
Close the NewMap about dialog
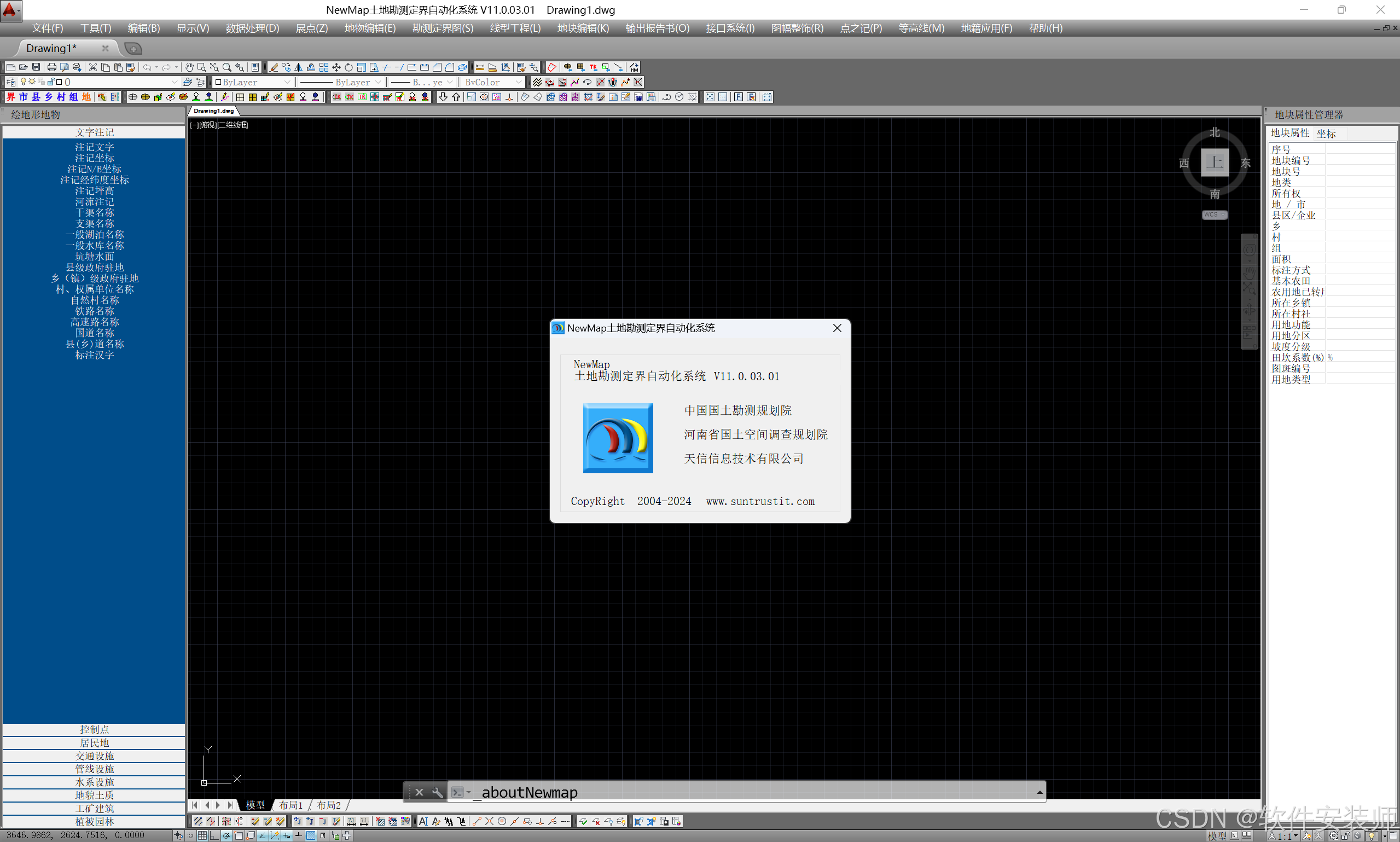pyautogui.click(x=836, y=328)
